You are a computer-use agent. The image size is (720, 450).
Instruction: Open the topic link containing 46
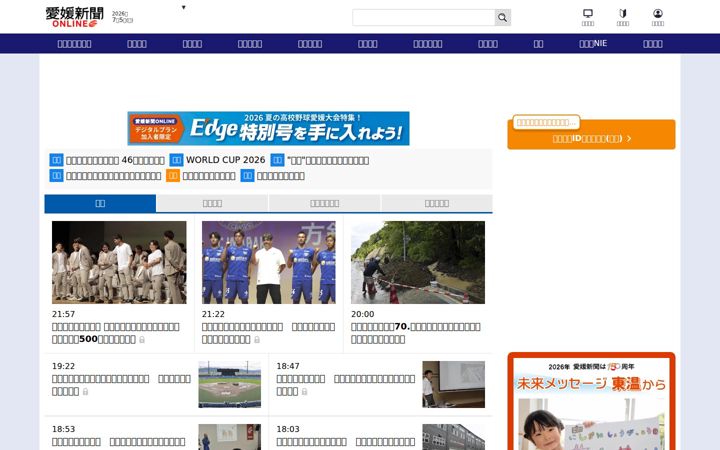click(x=115, y=160)
